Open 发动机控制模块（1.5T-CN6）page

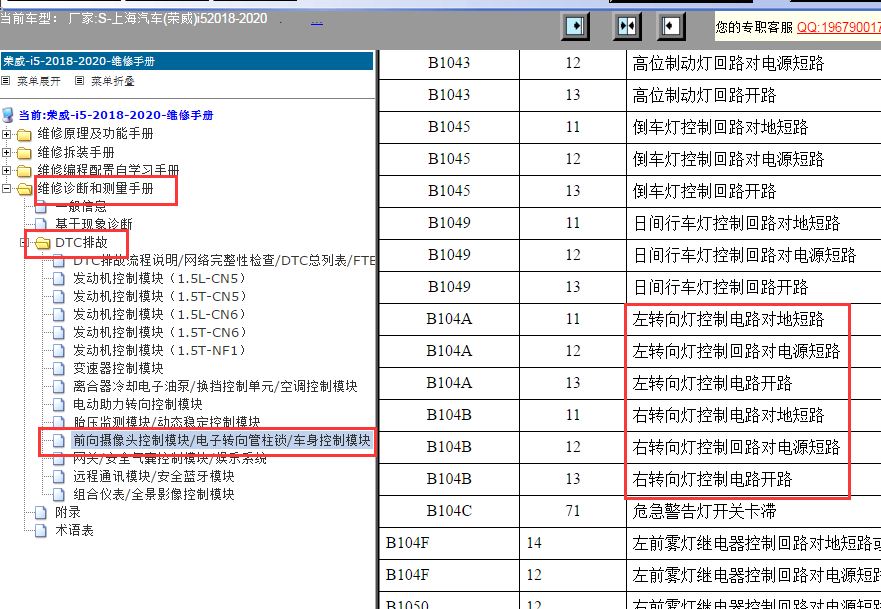(x=160, y=332)
